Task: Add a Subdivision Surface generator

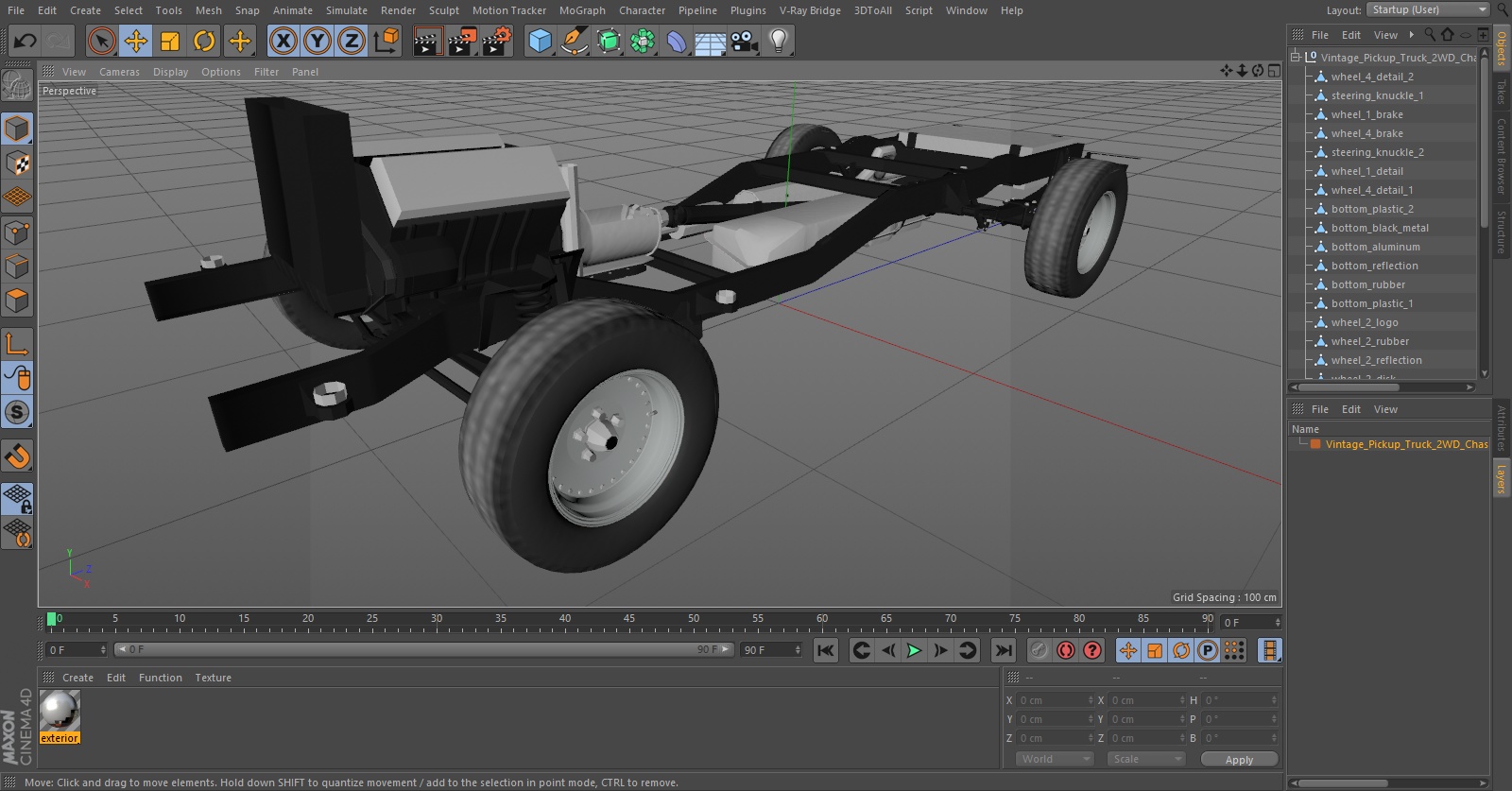Action: 609,41
